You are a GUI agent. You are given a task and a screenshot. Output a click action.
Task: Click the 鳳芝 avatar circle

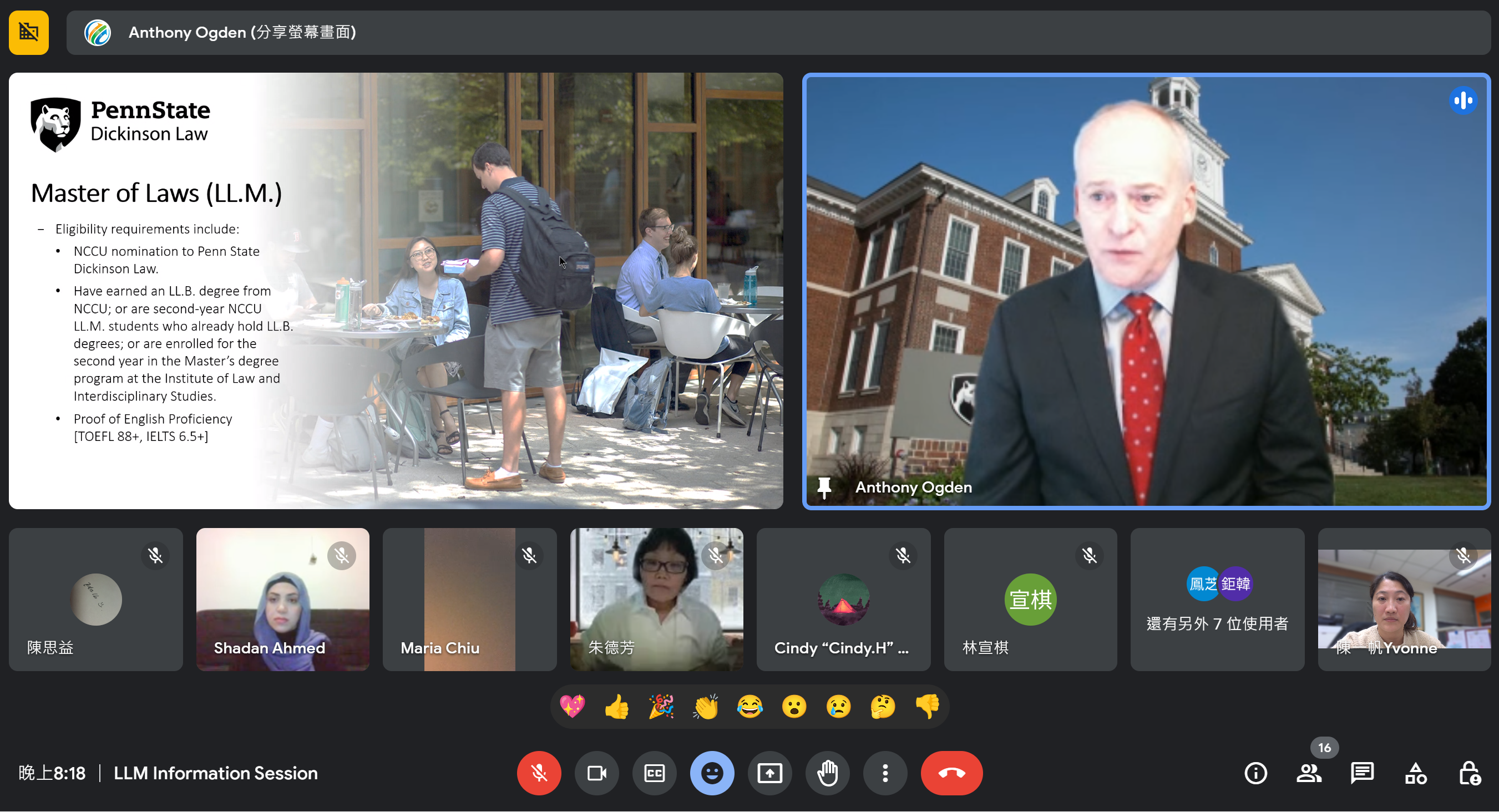tap(1202, 583)
